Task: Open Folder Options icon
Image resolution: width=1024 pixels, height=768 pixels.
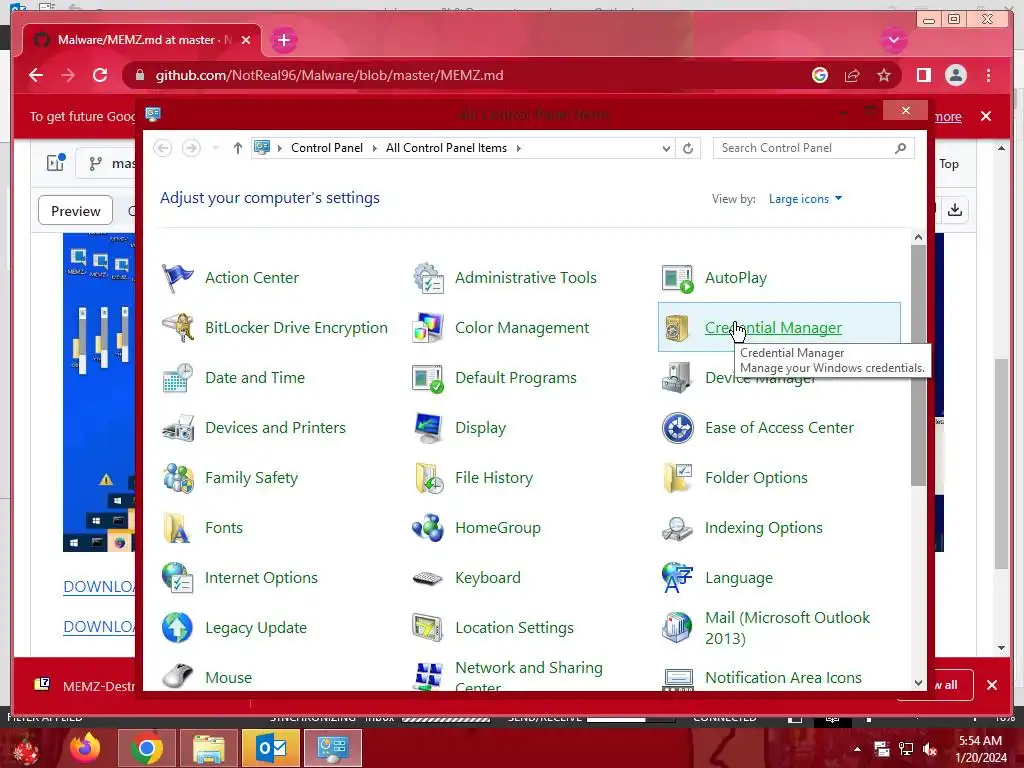Action: pyautogui.click(x=677, y=478)
